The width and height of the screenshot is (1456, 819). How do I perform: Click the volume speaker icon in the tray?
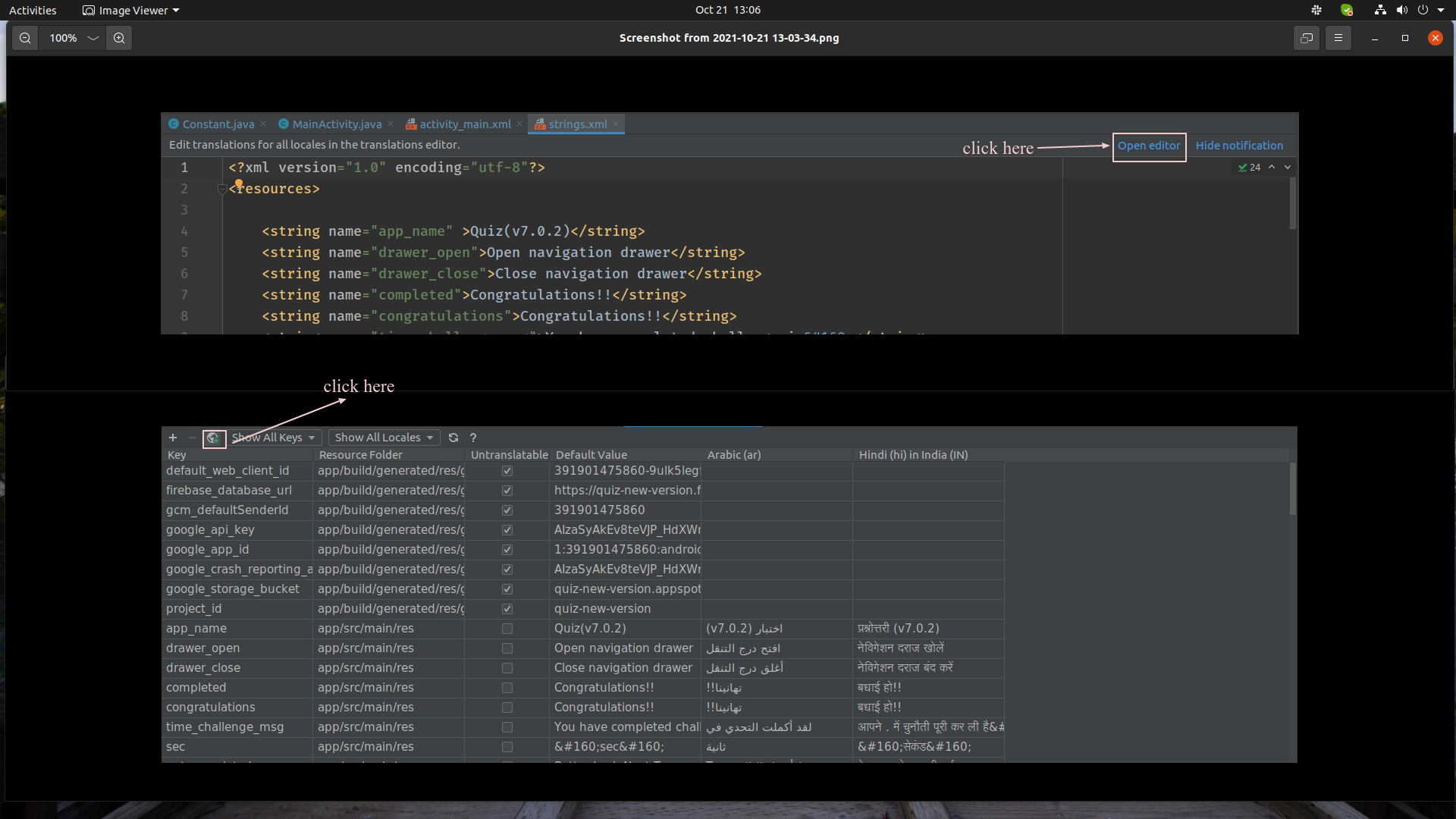tap(1401, 10)
